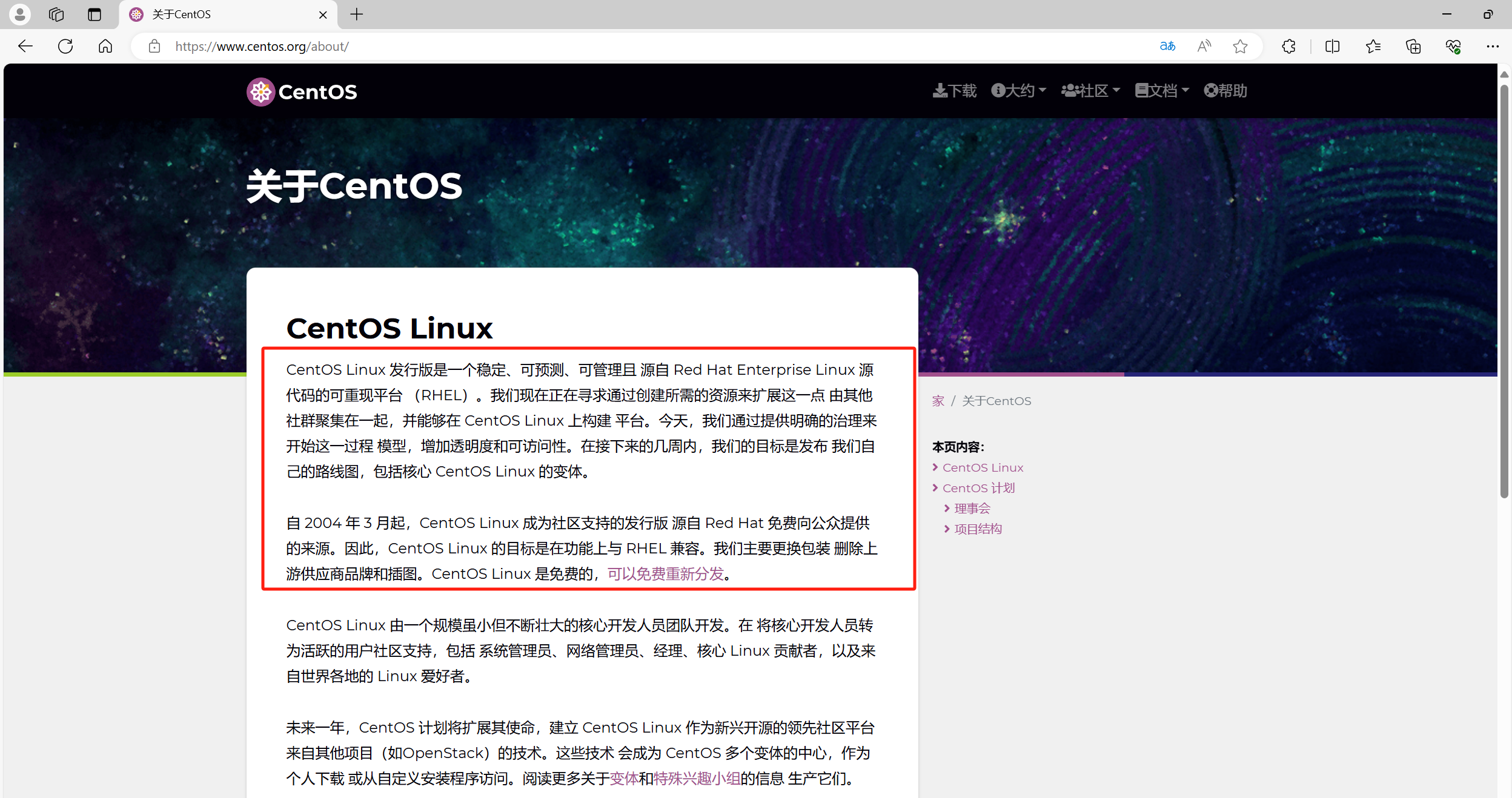Expand the 大约 navigation dropdown

coord(1019,91)
